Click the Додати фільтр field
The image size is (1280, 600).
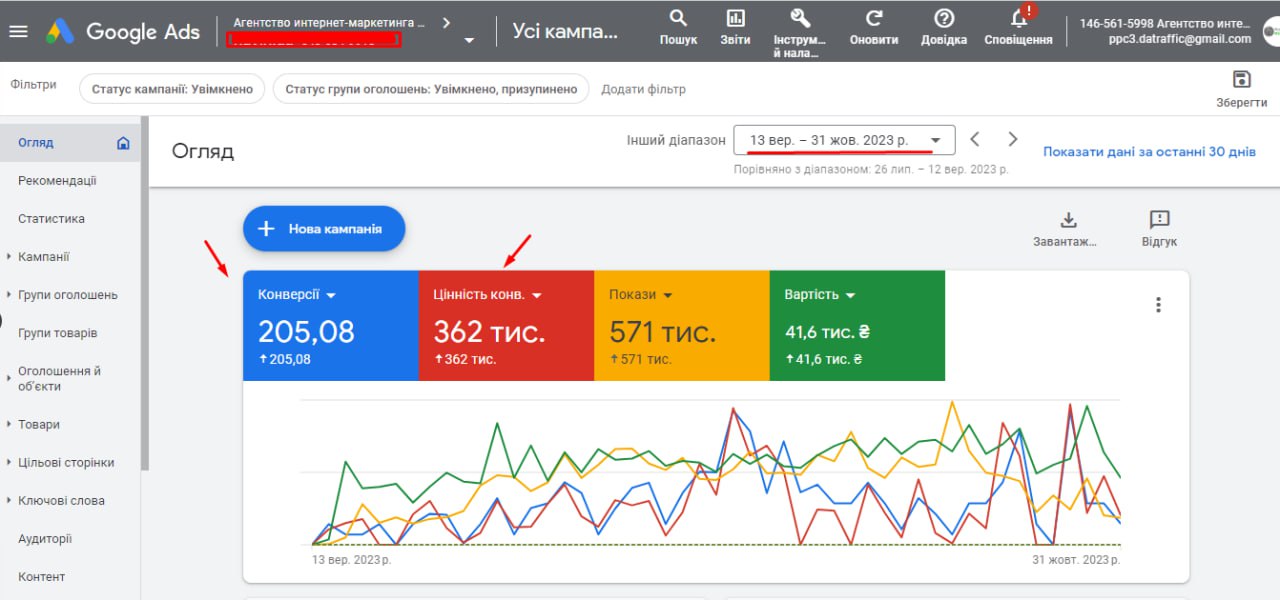pos(643,89)
